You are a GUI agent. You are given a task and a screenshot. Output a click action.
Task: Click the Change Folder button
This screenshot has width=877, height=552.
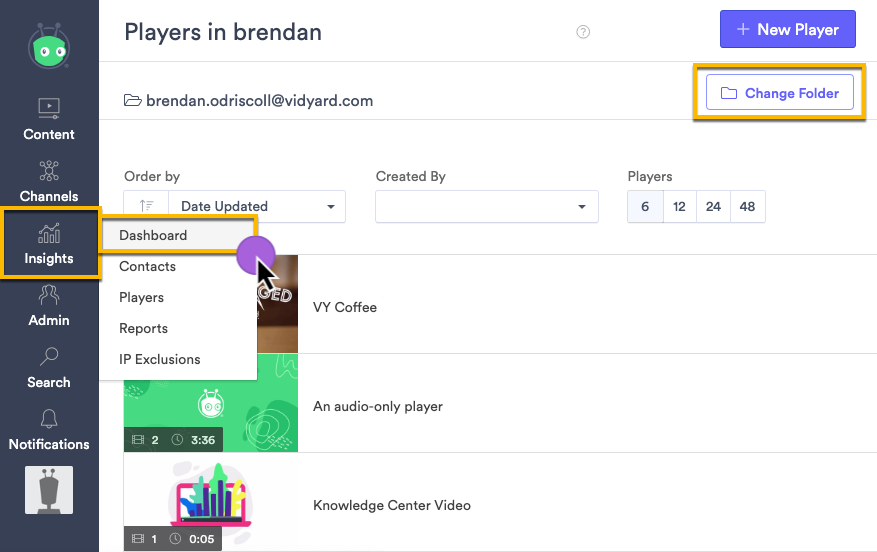(x=780, y=93)
